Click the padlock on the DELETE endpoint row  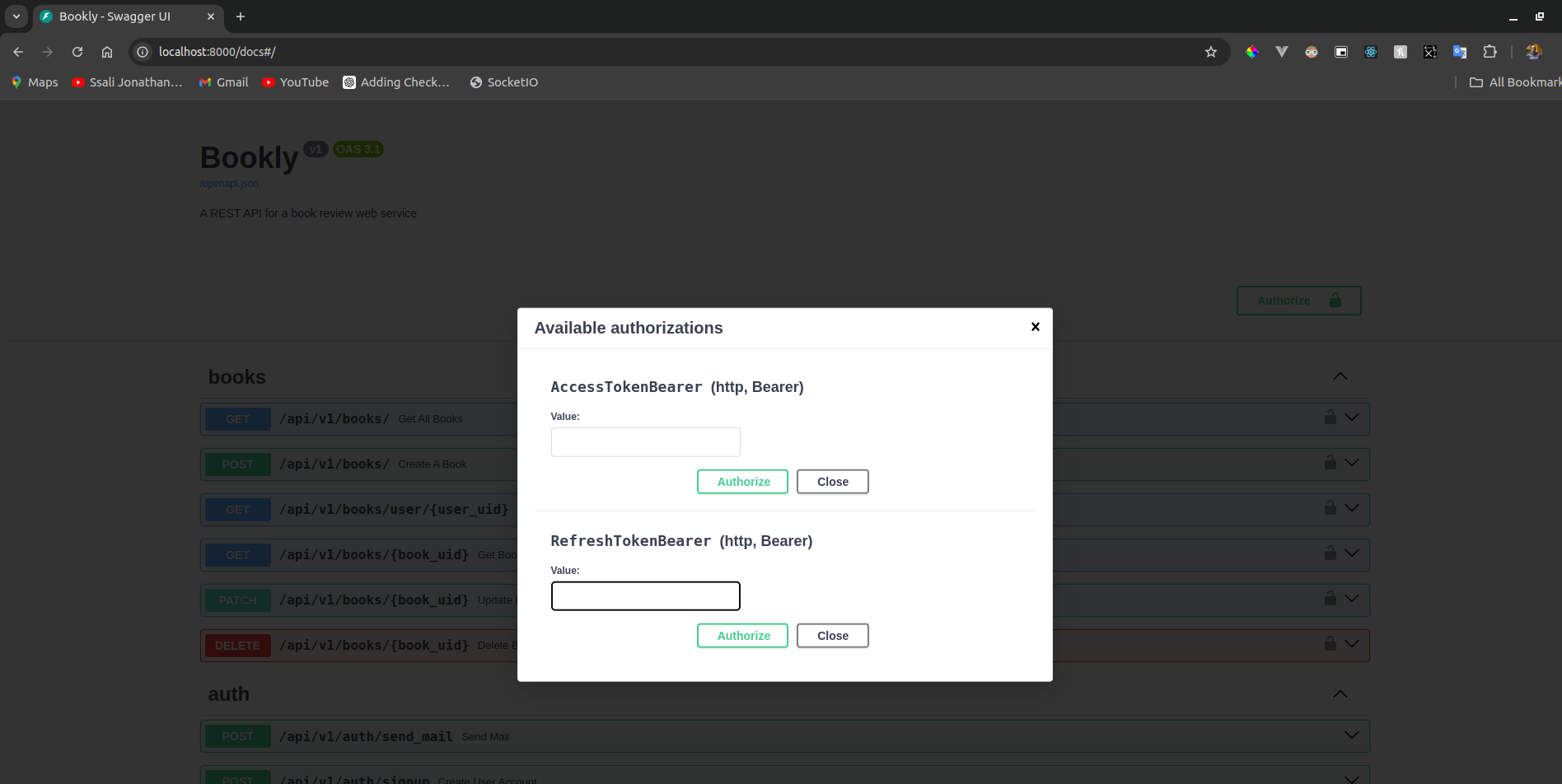pyautogui.click(x=1329, y=643)
